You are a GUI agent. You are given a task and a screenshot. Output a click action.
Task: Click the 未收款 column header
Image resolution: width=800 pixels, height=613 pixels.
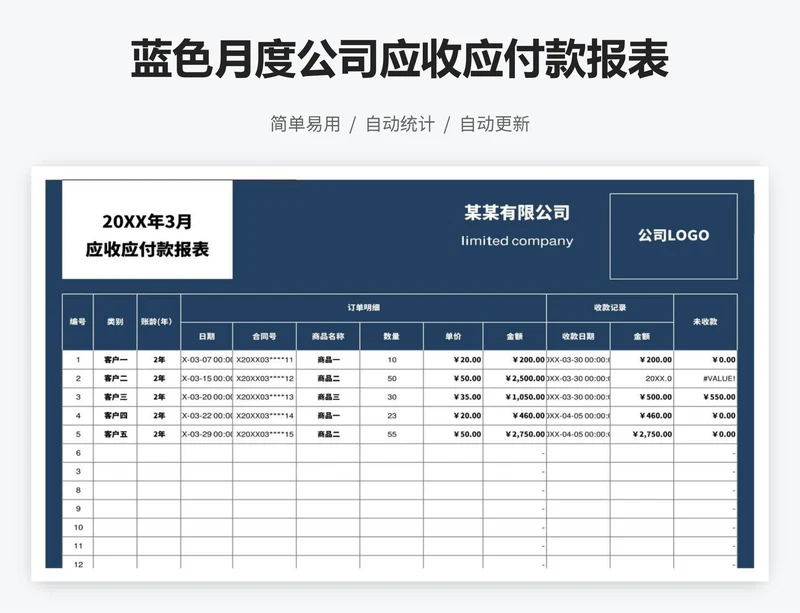pyautogui.click(x=705, y=322)
